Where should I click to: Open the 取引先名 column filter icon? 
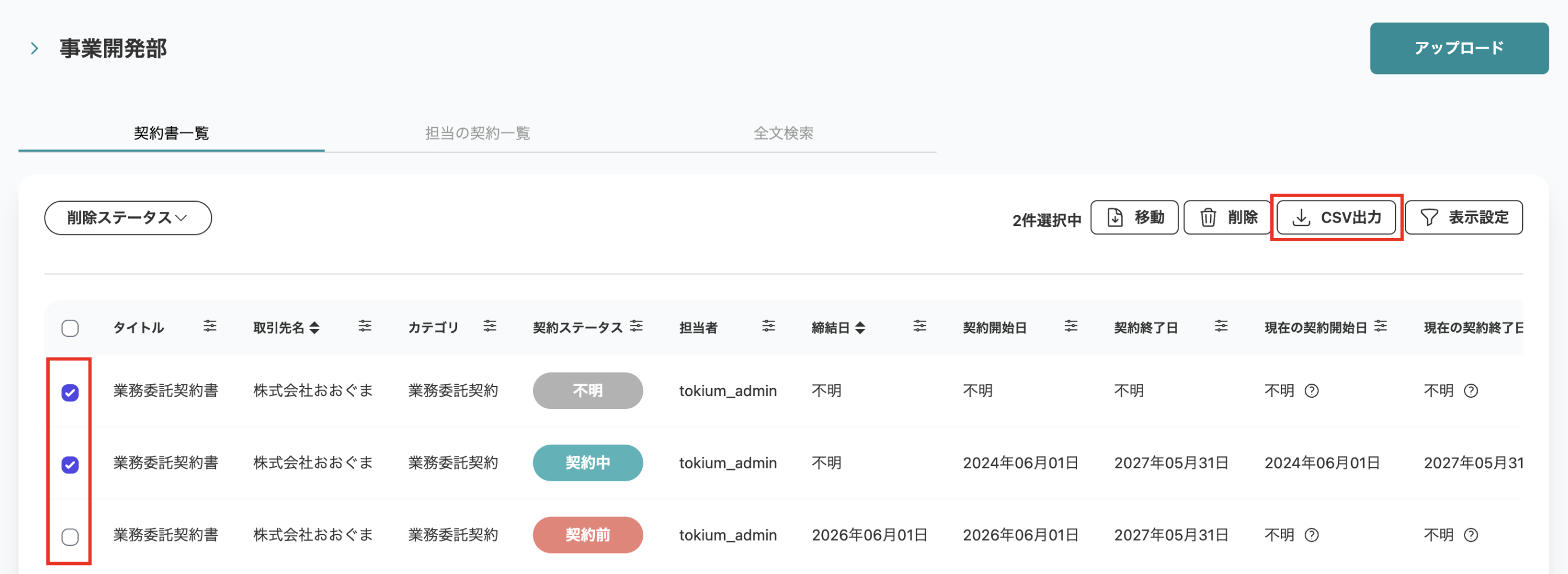click(365, 326)
